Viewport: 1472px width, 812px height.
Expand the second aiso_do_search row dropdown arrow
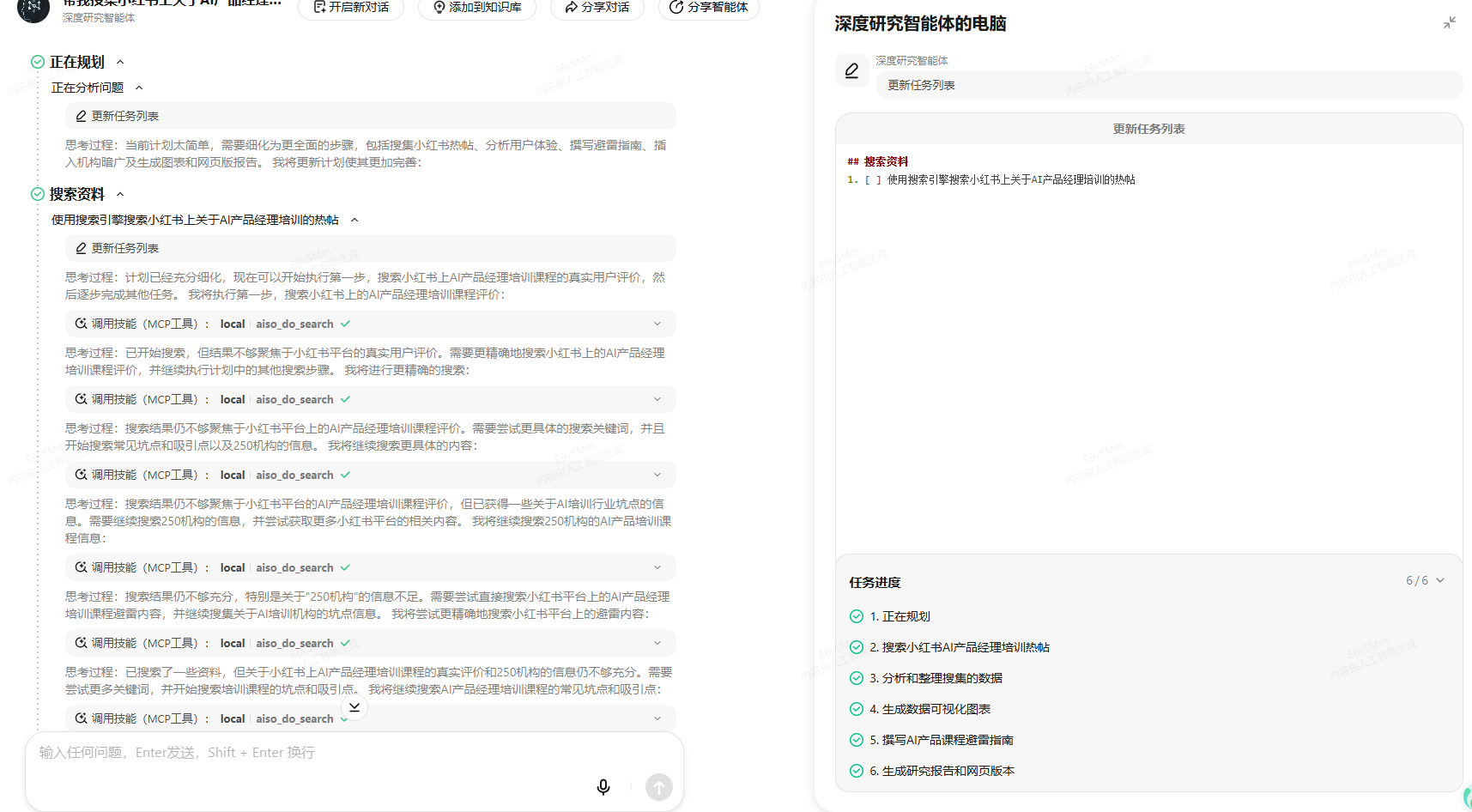(x=657, y=399)
